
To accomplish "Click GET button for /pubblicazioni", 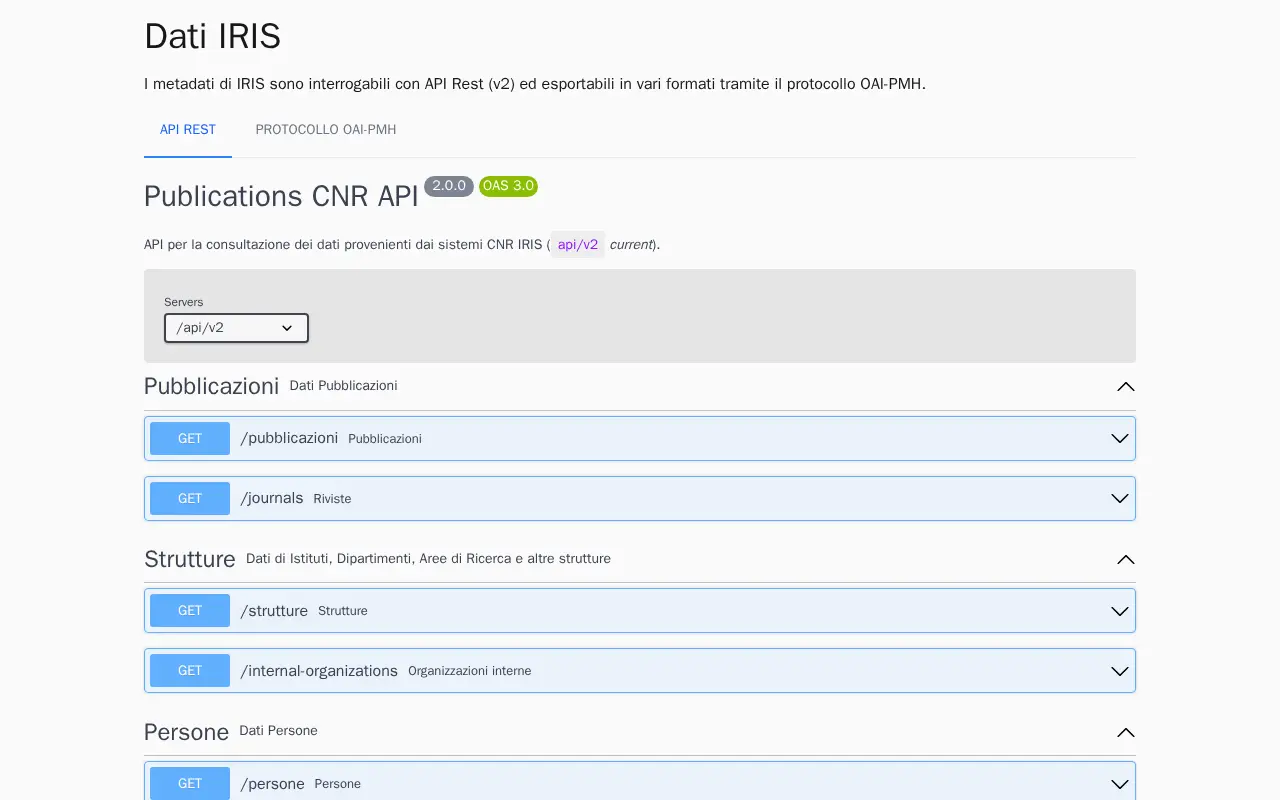I will point(190,439).
